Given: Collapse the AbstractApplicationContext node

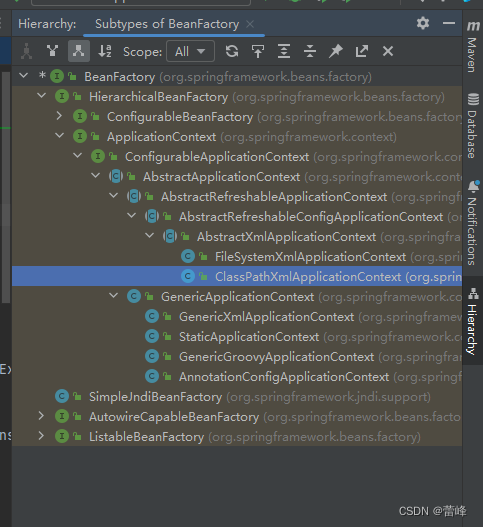Looking at the screenshot, I should click(x=95, y=176).
